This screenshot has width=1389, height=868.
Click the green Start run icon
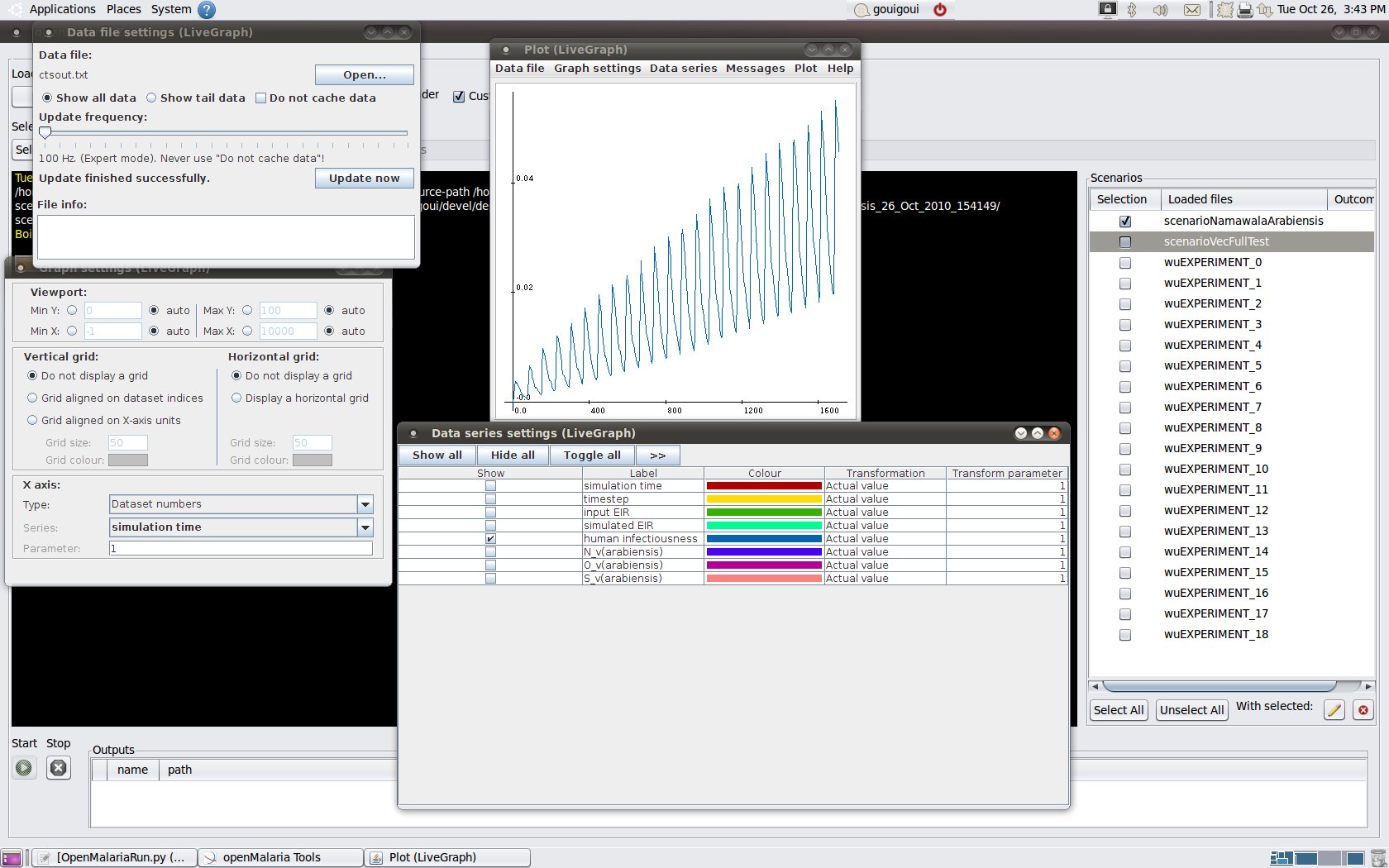[x=24, y=768]
